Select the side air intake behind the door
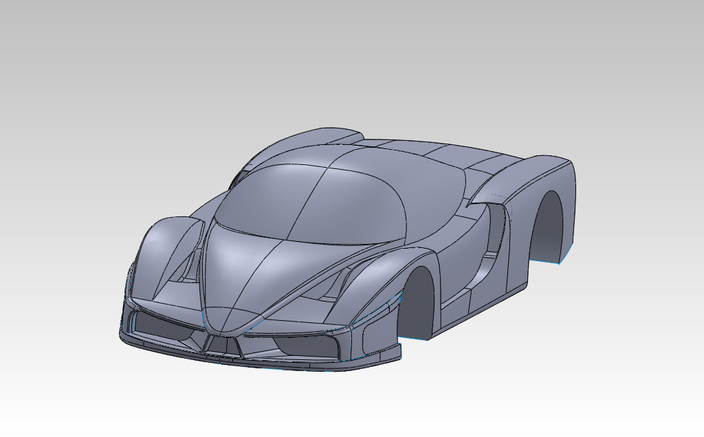704x437 pixels. pyautogui.click(x=495, y=229)
